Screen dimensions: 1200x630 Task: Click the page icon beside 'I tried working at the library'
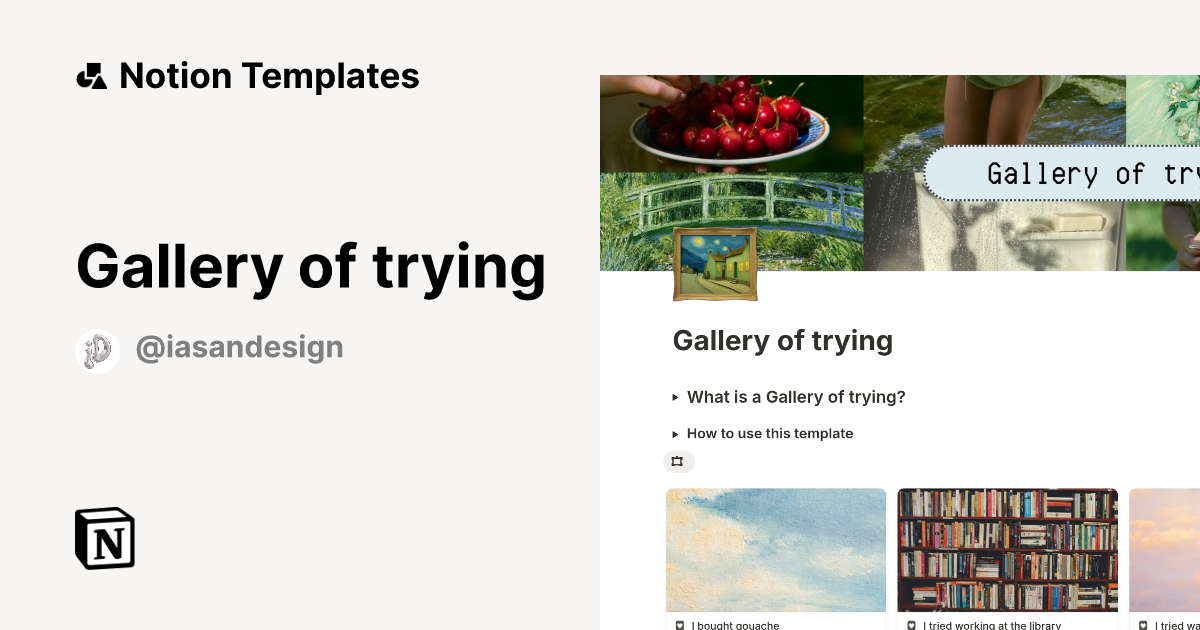(911, 624)
